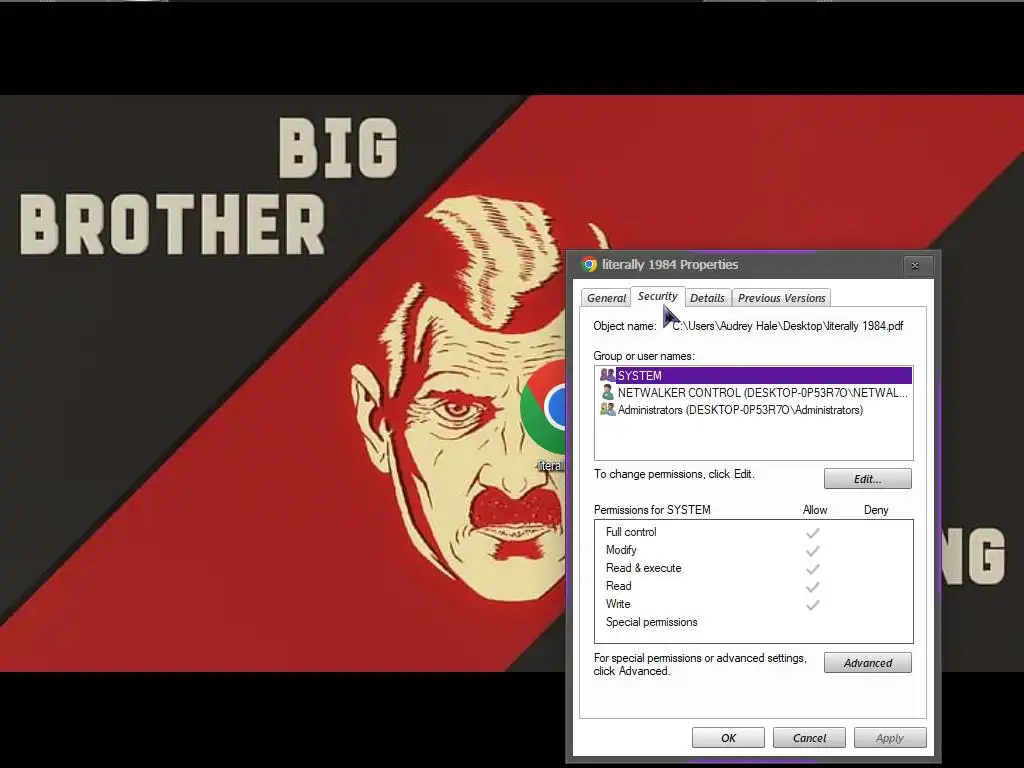Screen dimensions: 1024x768
Task: Click the Full control Allow checkmark
Action: (812, 533)
